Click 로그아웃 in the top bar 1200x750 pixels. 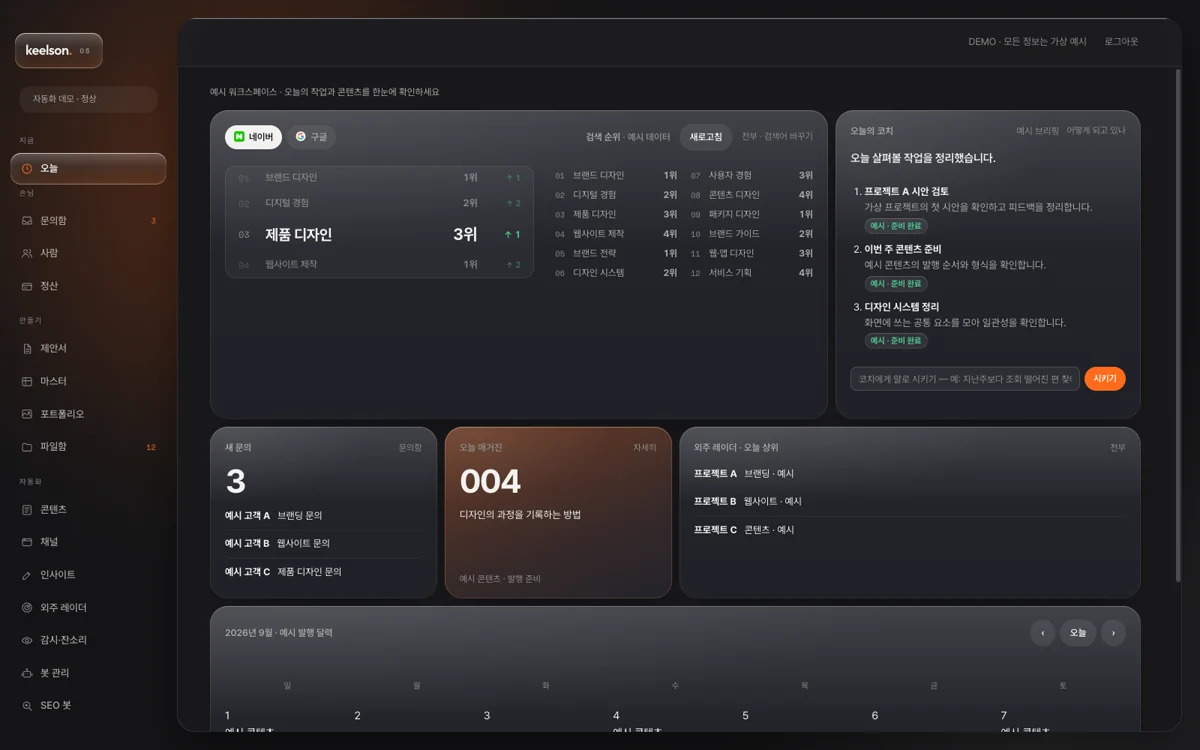[x=1122, y=42]
